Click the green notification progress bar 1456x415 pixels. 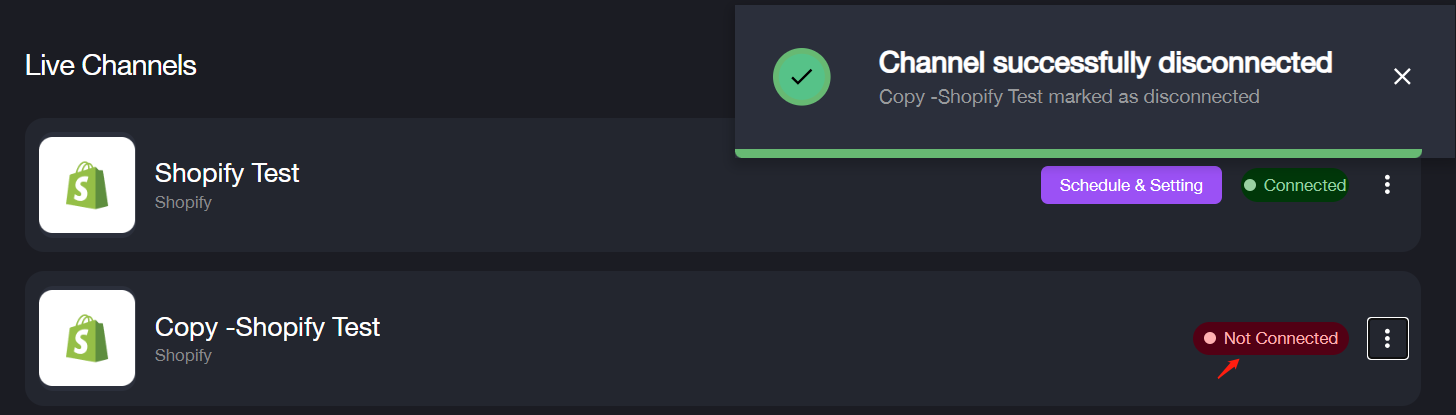[1078, 153]
